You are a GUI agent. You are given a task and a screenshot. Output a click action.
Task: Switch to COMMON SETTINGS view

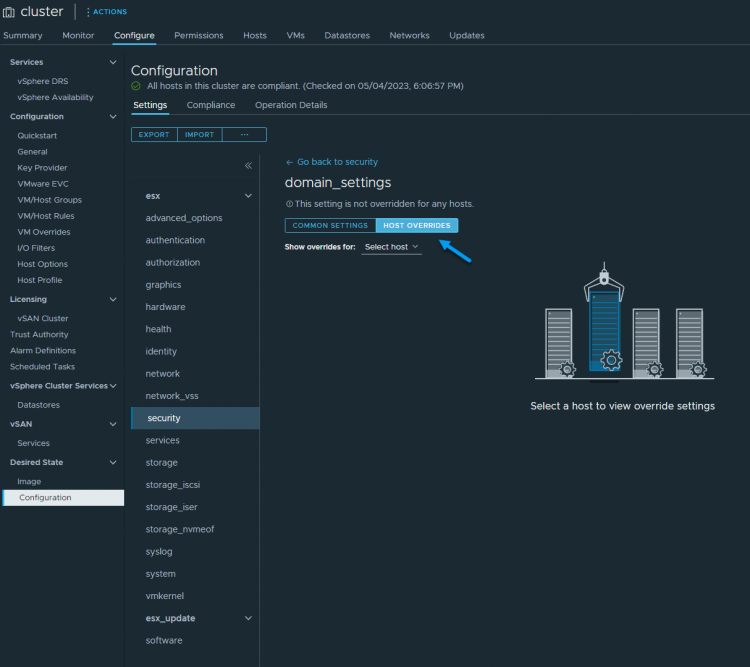tap(330, 225)
